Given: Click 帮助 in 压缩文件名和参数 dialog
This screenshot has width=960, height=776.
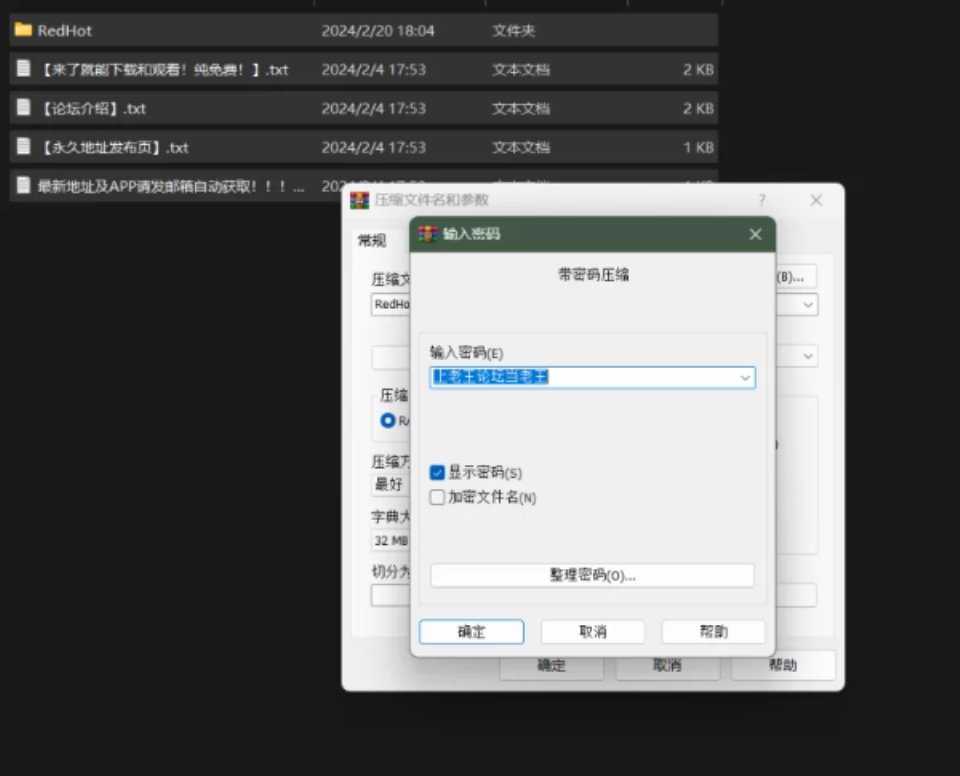Looking at the screenshot, I should point(783,666).
